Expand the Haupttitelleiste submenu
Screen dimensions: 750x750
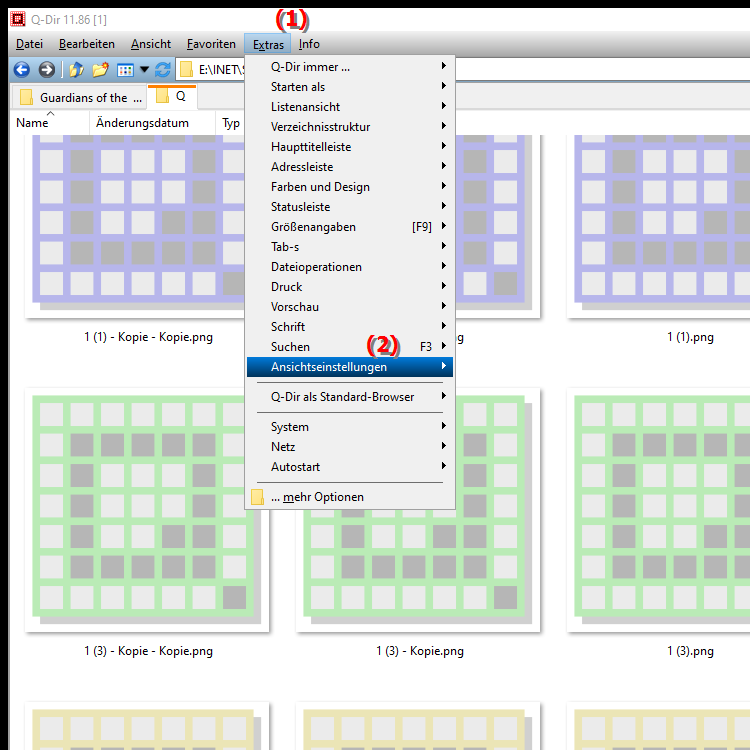pyautogui.click(x=350, y=147)
